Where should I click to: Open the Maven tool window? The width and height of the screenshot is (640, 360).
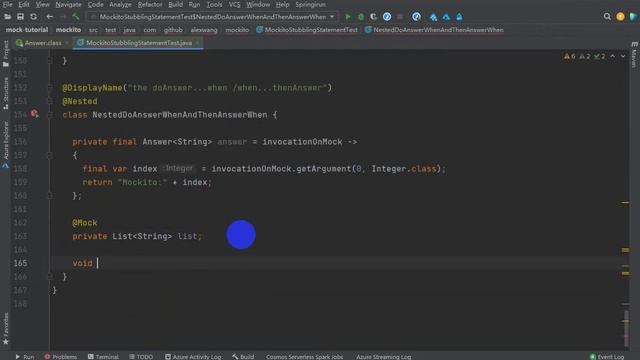[x=634, y=54]
